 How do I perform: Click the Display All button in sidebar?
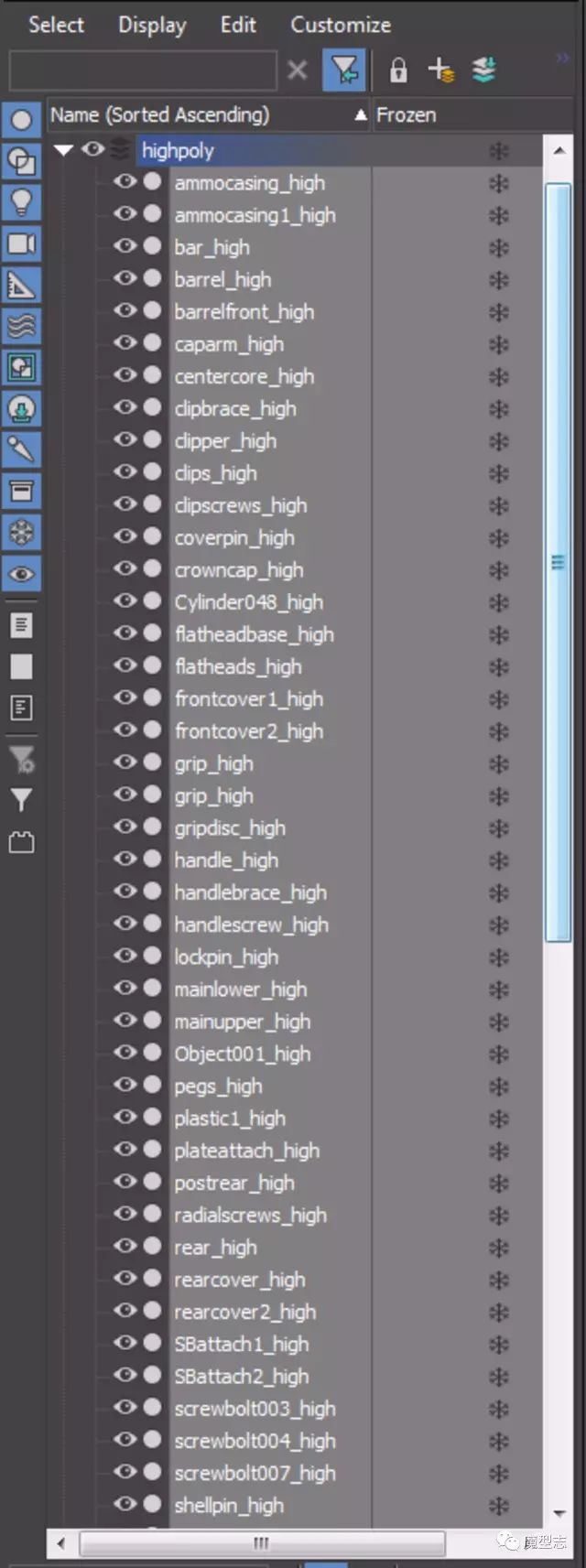pos(21,625)
